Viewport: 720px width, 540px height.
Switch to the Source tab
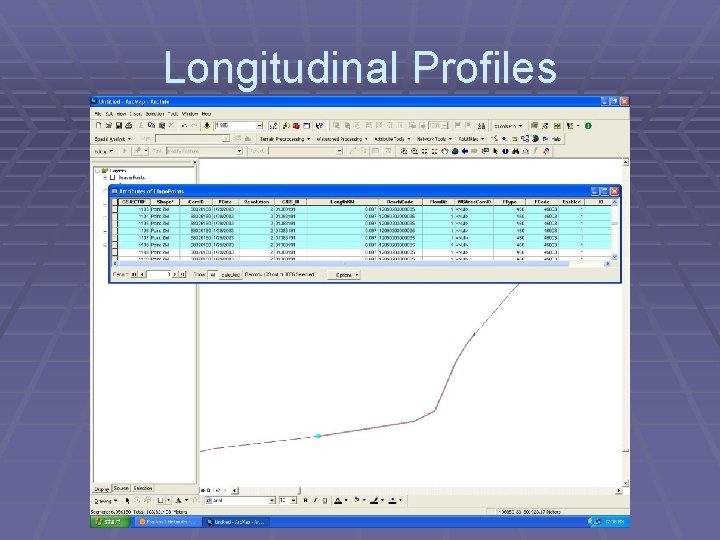click(121, 488)
